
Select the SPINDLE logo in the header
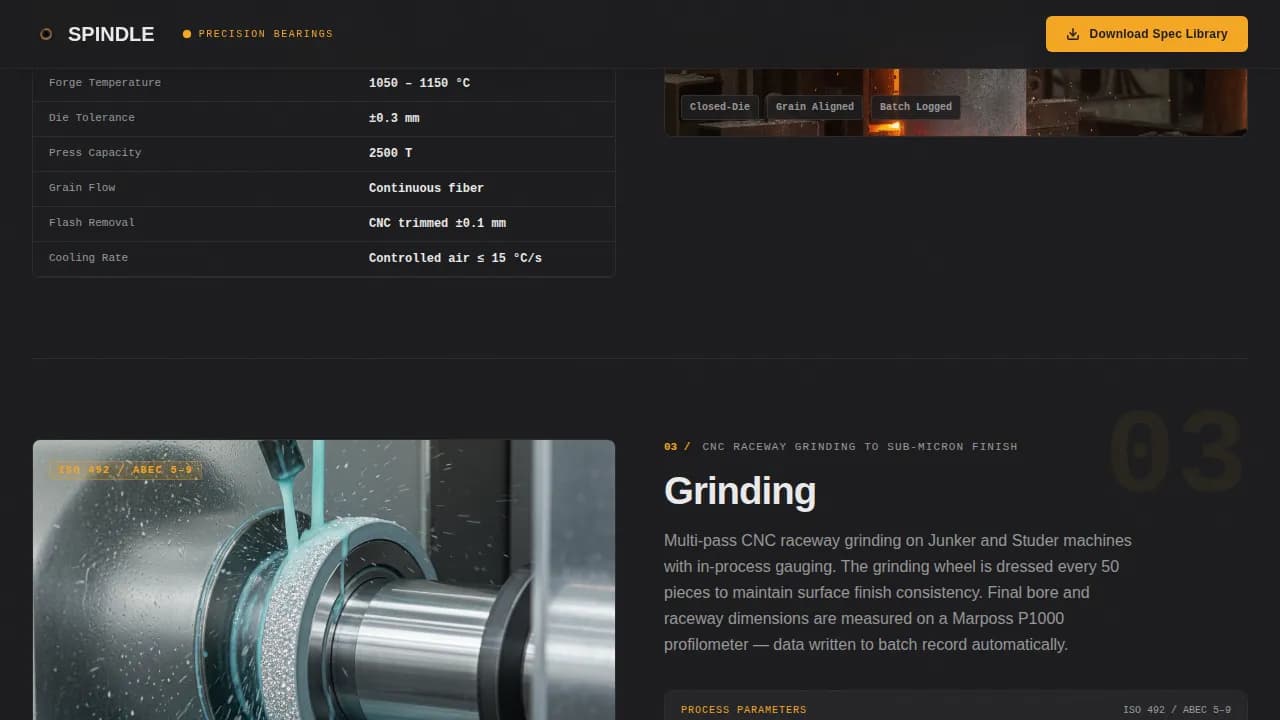click(111, 33)
